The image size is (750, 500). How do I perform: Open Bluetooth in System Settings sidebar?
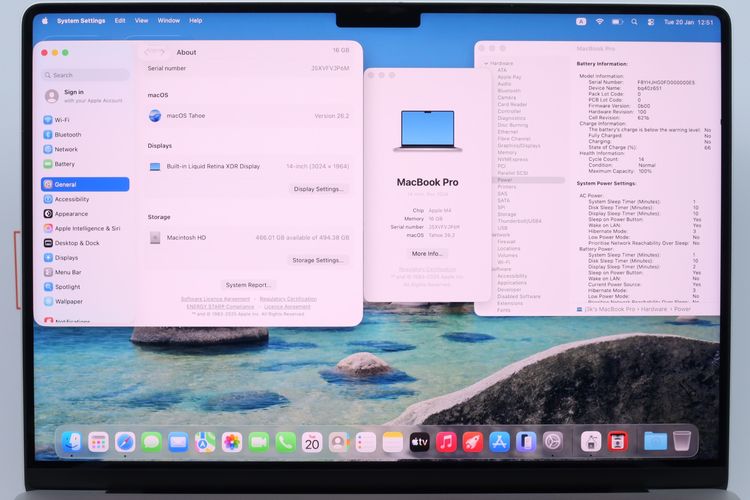[x=63, y=135]
